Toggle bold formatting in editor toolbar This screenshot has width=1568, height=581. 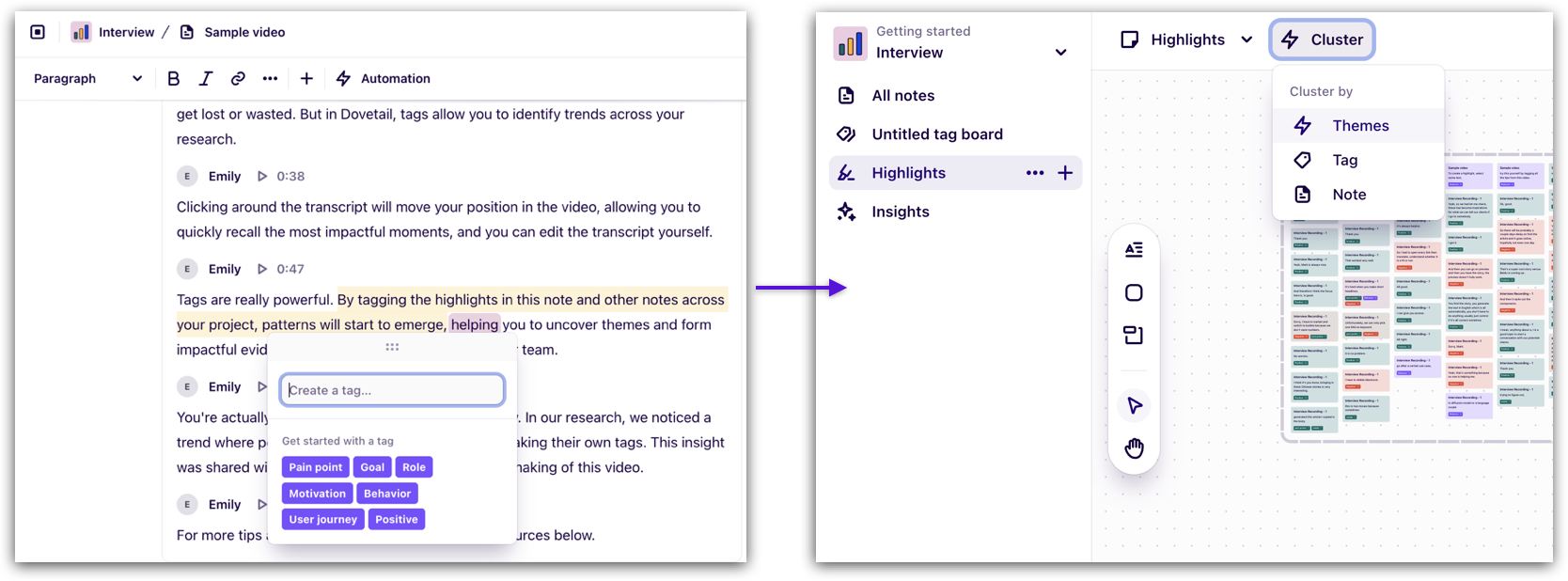click(x=173, y=79)
